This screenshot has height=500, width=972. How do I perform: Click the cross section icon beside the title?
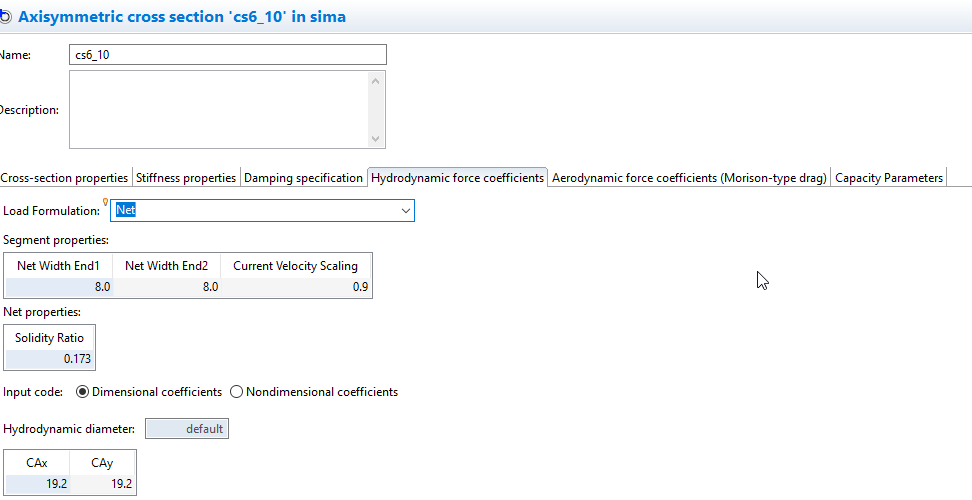(5, 17)
